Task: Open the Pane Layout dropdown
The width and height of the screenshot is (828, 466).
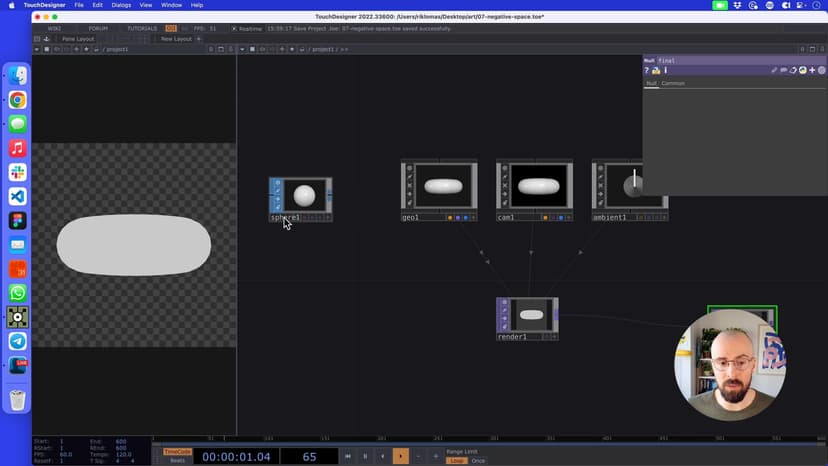Action: [x=78, y=39]
